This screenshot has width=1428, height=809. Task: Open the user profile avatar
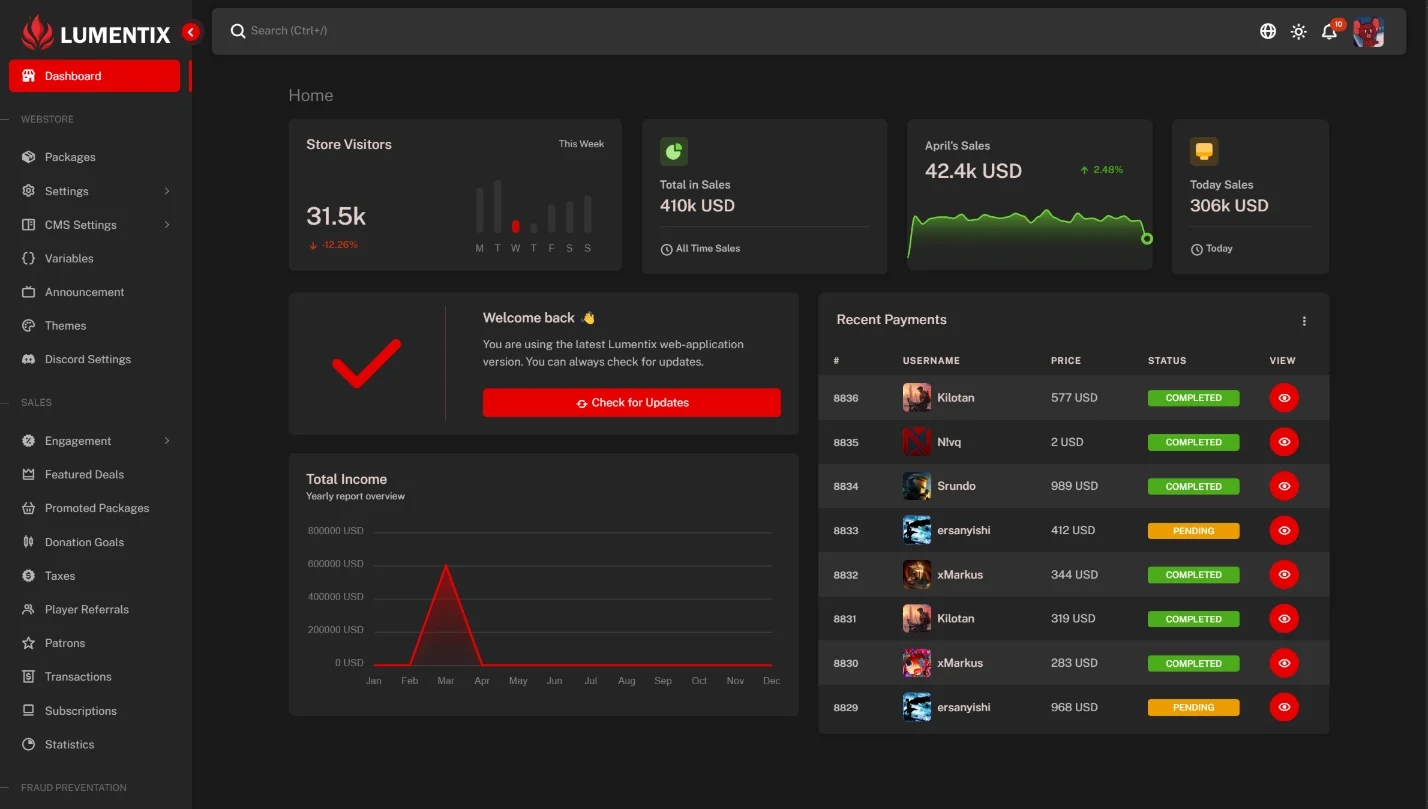[x=1368, y=32]
